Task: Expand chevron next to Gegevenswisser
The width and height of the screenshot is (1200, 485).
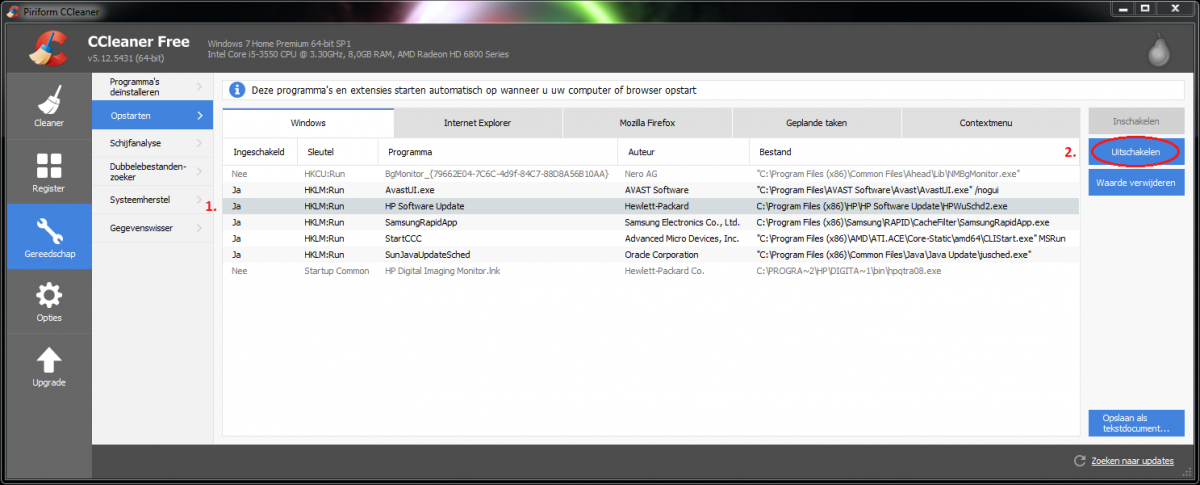Action: click(x=200, y=228)
